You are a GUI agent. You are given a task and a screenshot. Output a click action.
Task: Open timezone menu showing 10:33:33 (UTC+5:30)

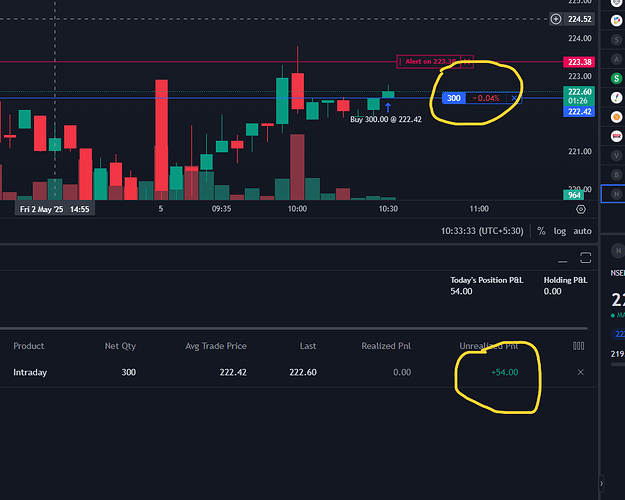coord(482,231)
